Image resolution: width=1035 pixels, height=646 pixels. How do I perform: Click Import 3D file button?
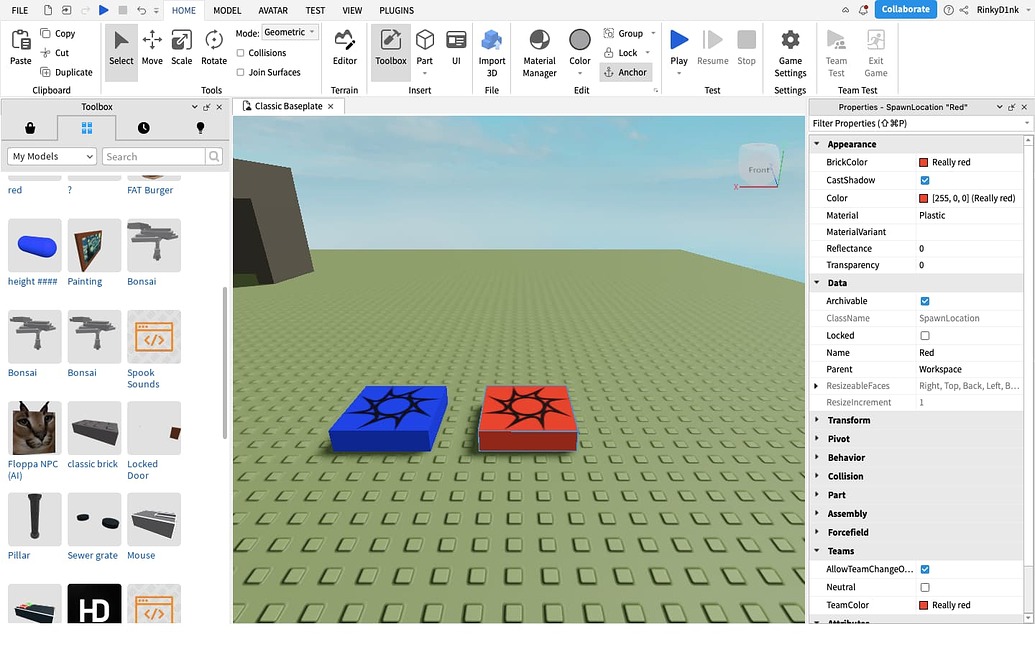pyautogui.click(x=492, y=53)
